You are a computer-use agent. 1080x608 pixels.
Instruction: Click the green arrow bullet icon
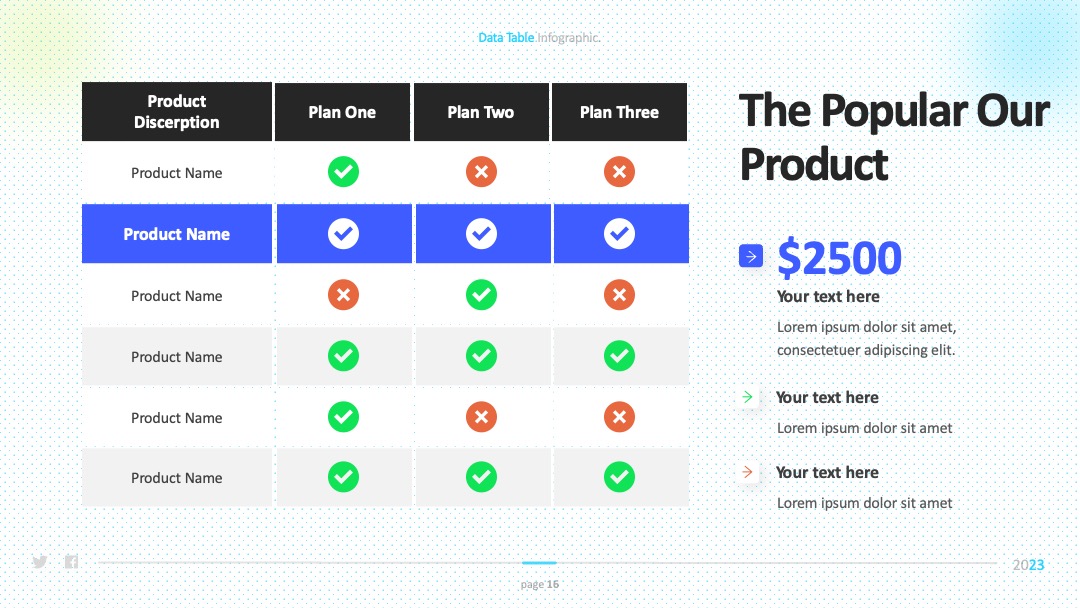(x=747, y=397)
